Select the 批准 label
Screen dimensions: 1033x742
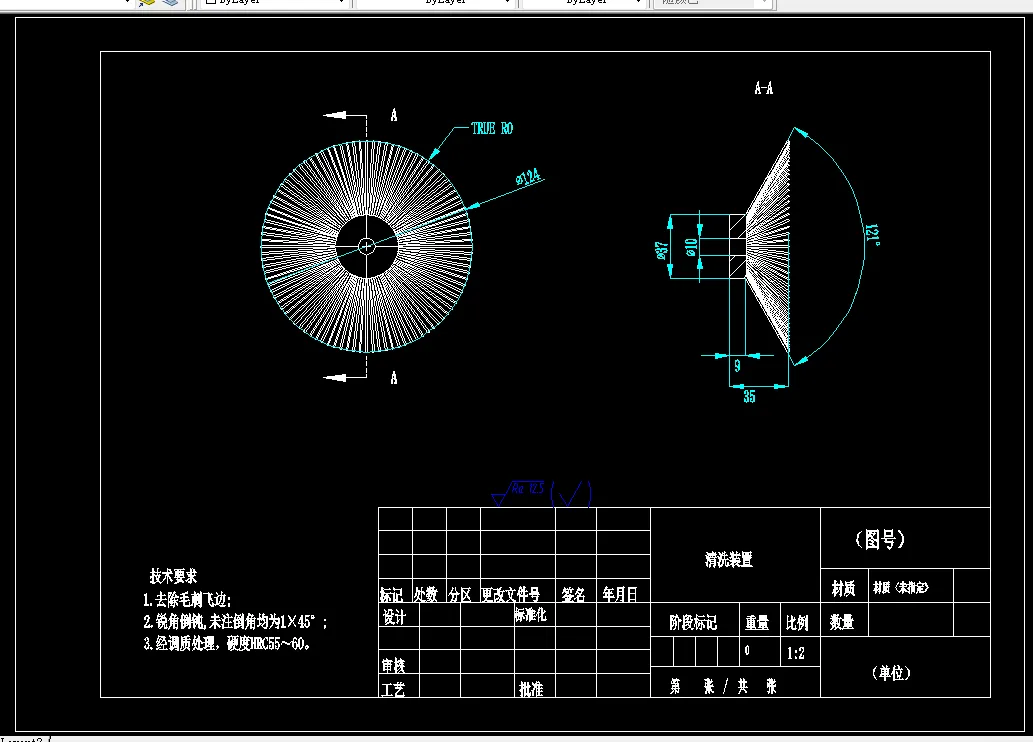click(531, 689)
